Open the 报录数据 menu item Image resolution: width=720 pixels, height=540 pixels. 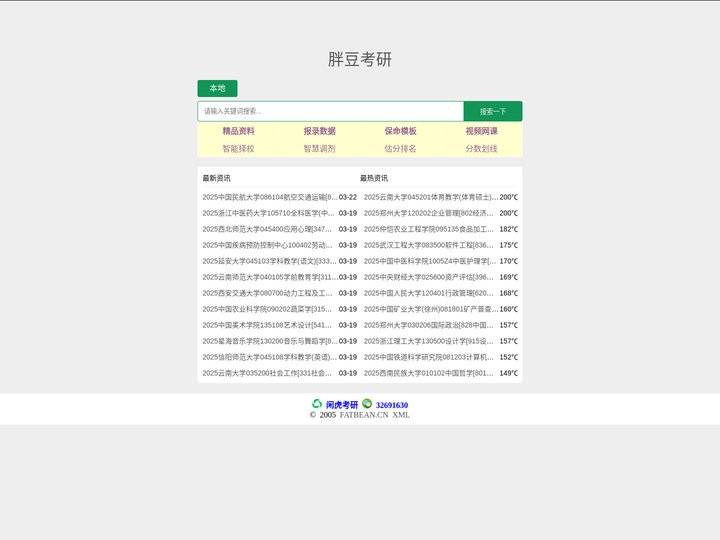click(320, 131)
